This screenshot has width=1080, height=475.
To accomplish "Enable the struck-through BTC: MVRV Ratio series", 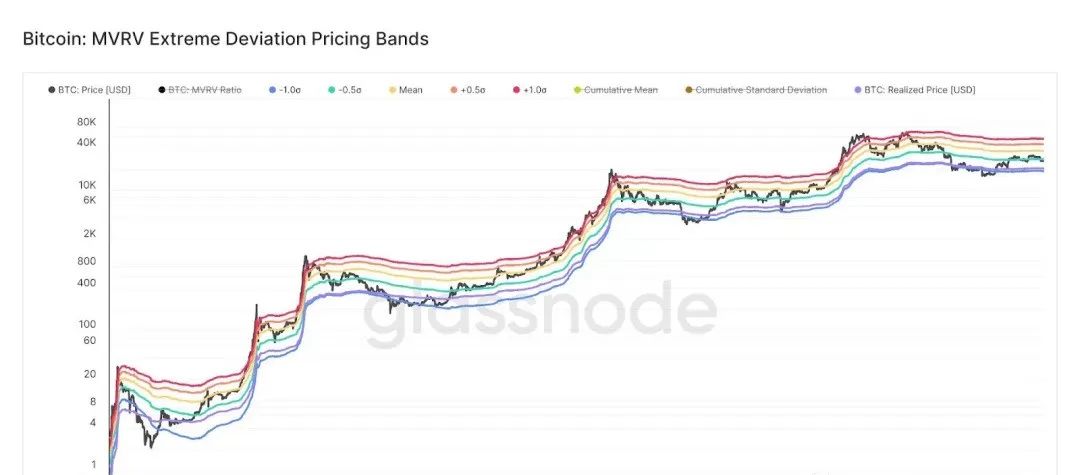I will tap(205, 90).
